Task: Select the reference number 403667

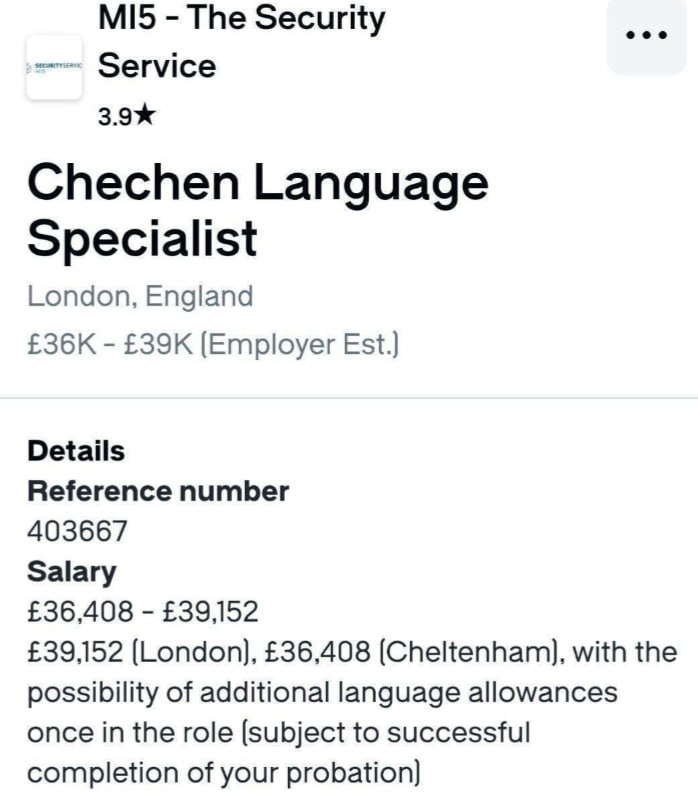Action: click(77, 531)
